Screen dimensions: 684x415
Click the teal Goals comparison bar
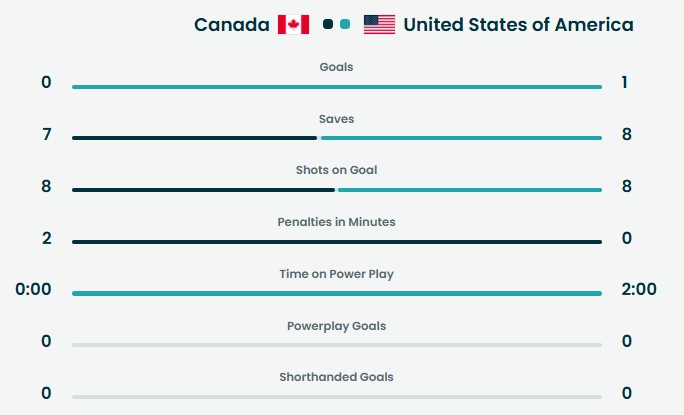click(x=336, y=87)
